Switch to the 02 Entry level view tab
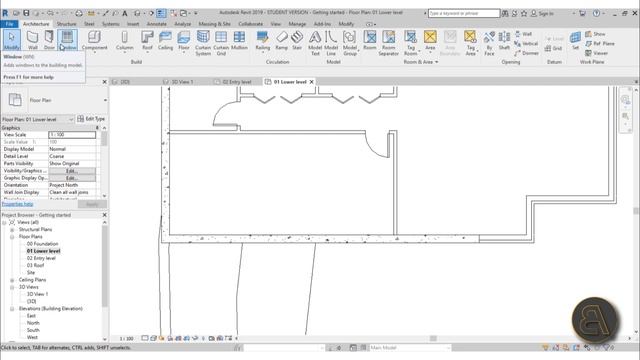 [x=233, y=82]
